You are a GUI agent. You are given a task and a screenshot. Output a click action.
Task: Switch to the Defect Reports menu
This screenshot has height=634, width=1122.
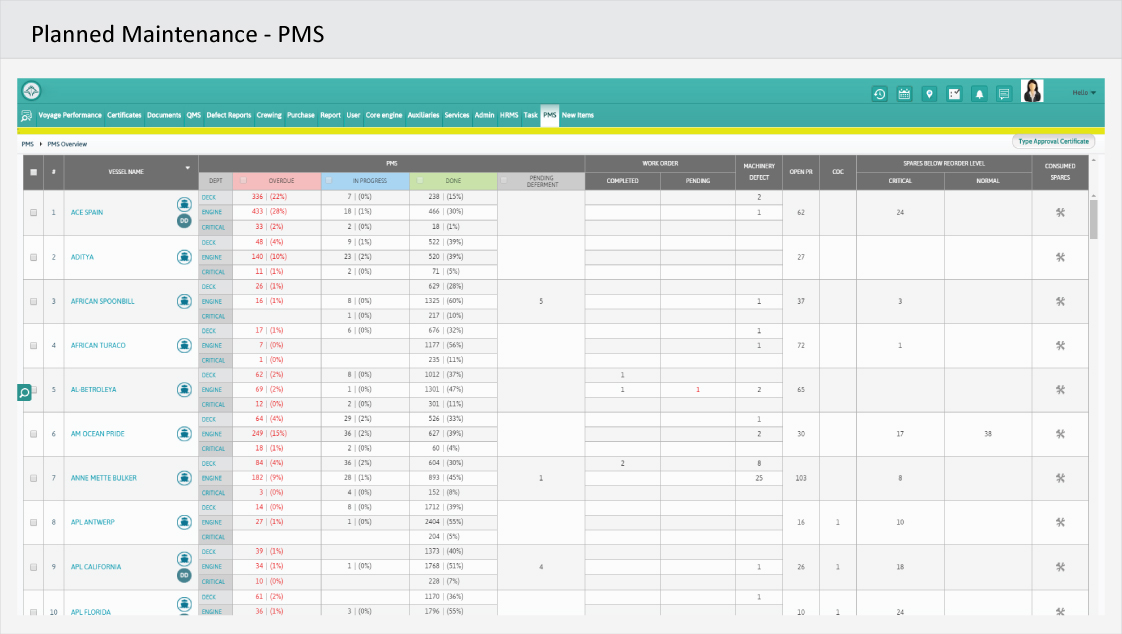pos(228,115)
